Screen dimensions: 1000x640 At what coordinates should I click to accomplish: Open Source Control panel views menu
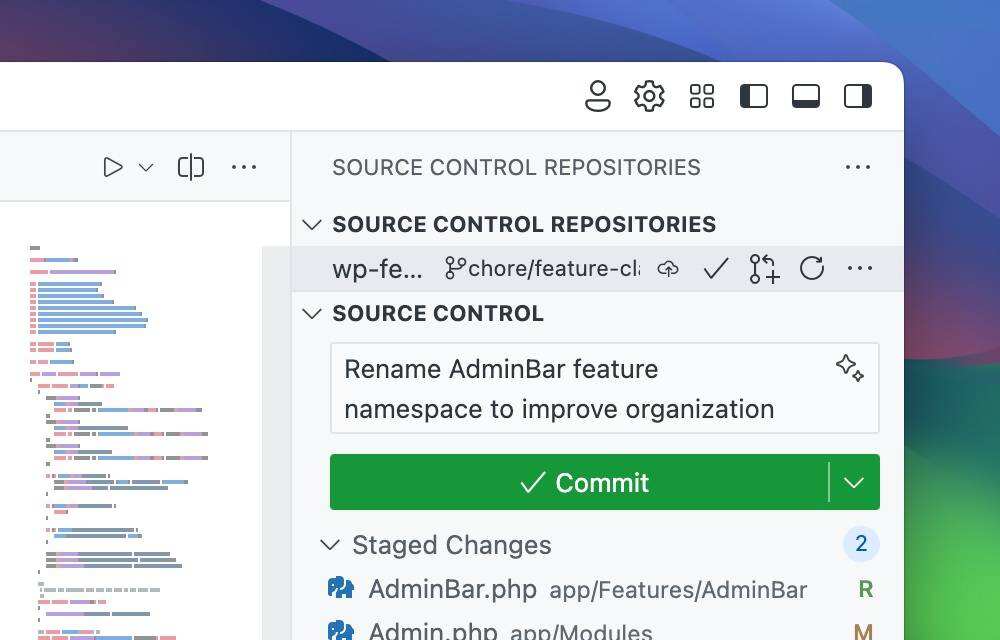[x=858, y=167]
